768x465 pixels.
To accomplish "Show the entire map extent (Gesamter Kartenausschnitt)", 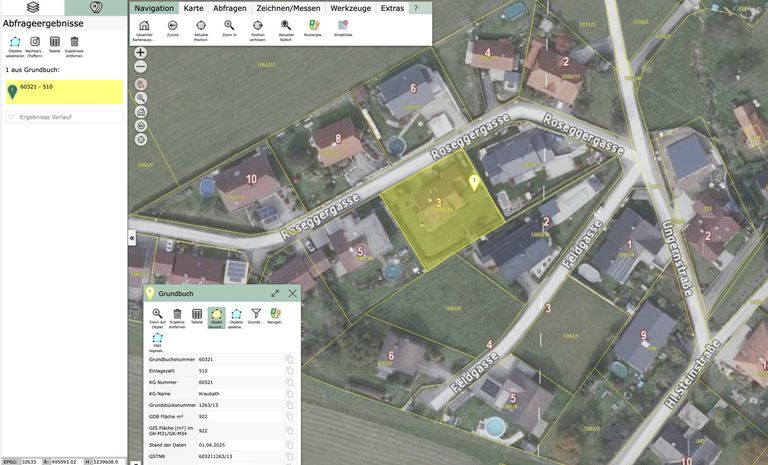I will [x=144, y=27].
